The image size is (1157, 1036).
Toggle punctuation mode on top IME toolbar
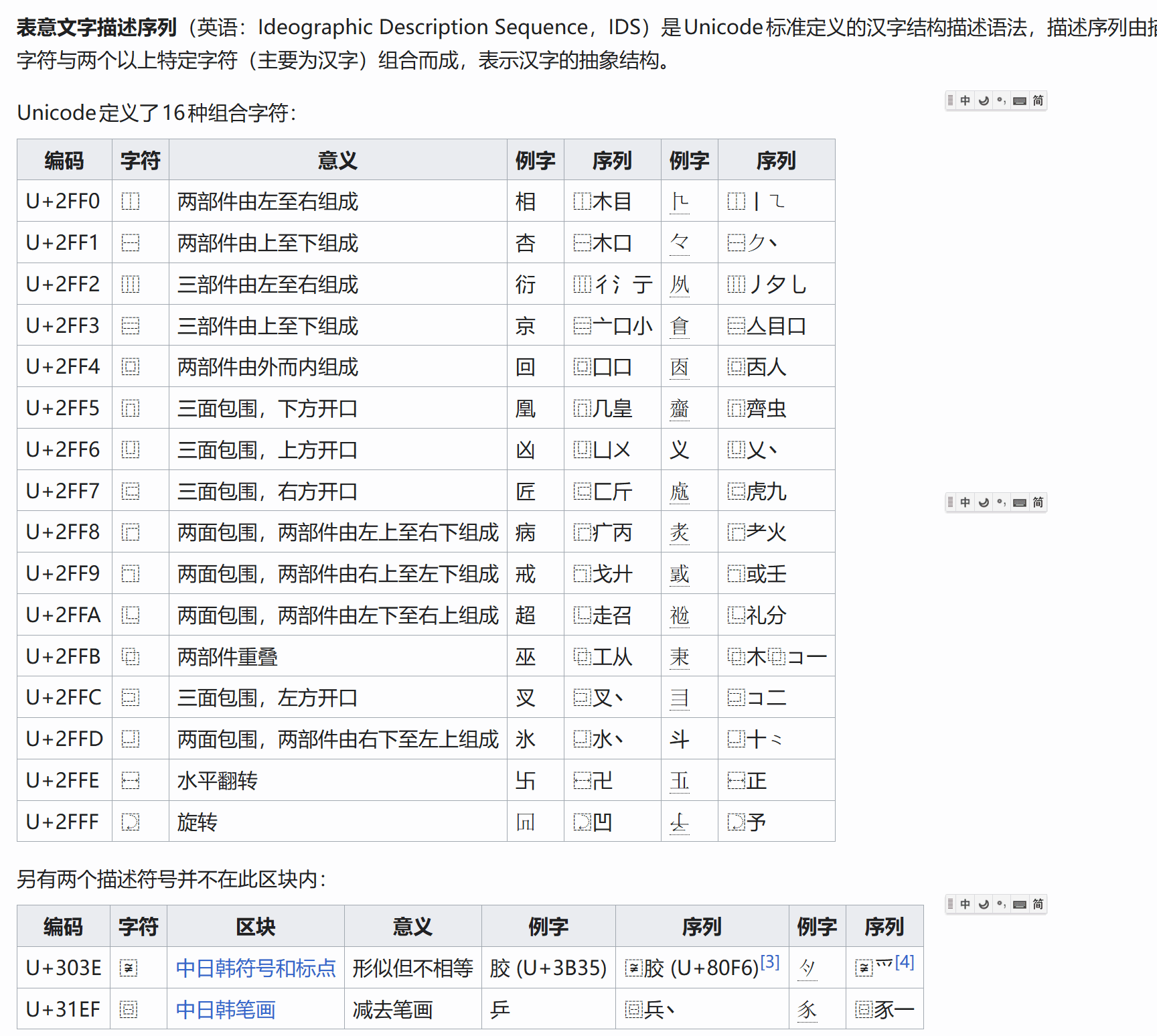(x=1001, y=100)
